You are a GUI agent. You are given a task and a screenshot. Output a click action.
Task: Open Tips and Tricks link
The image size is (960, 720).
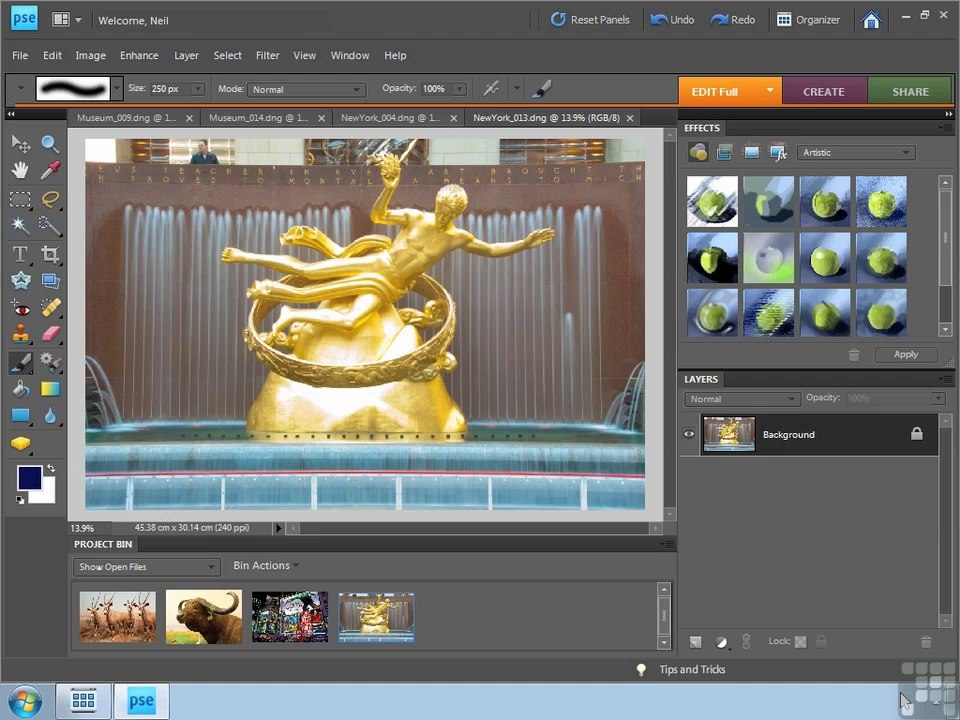pos(692,670)
